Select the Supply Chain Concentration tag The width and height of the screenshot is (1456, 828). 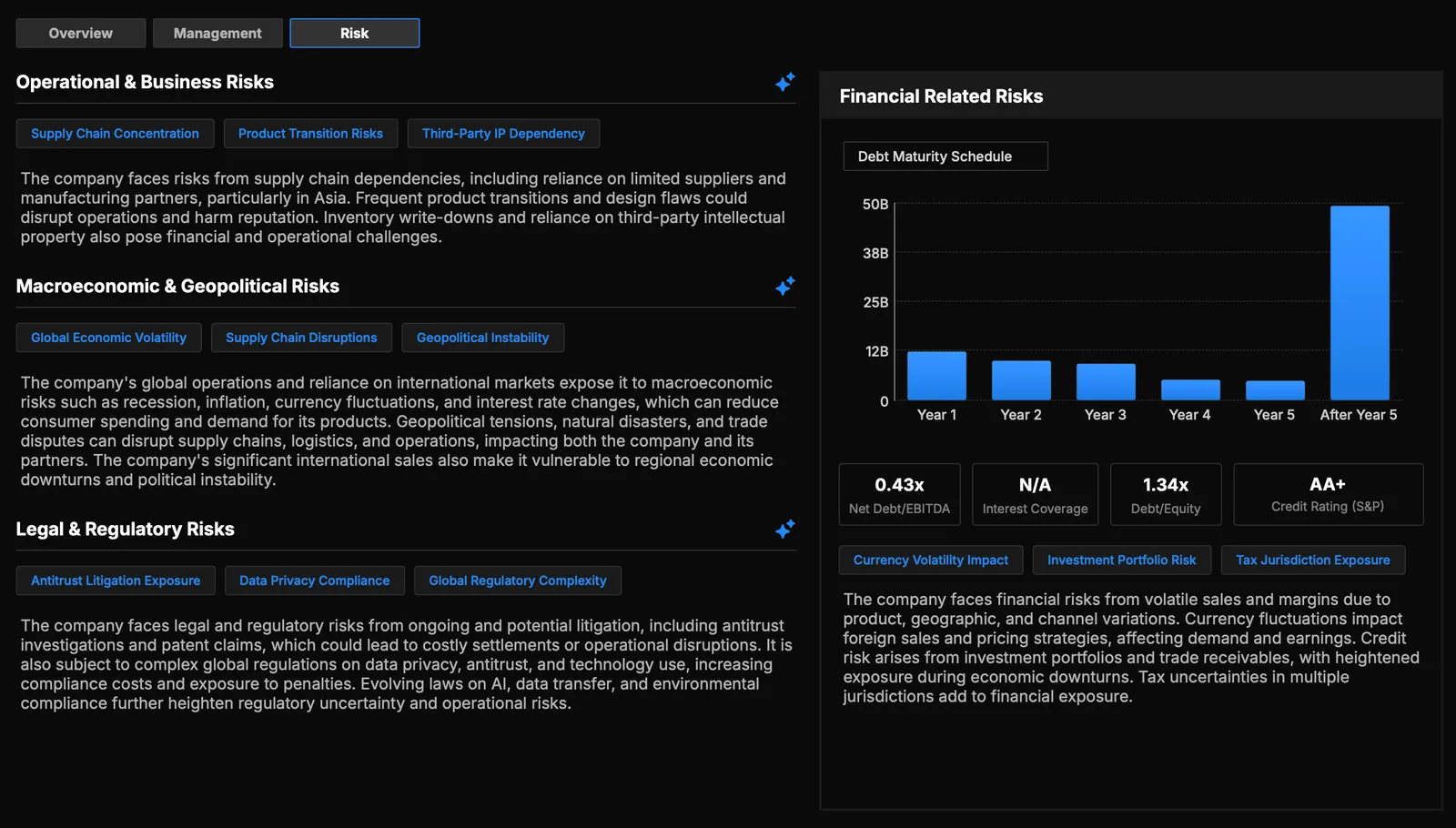[x=115, y=134]
